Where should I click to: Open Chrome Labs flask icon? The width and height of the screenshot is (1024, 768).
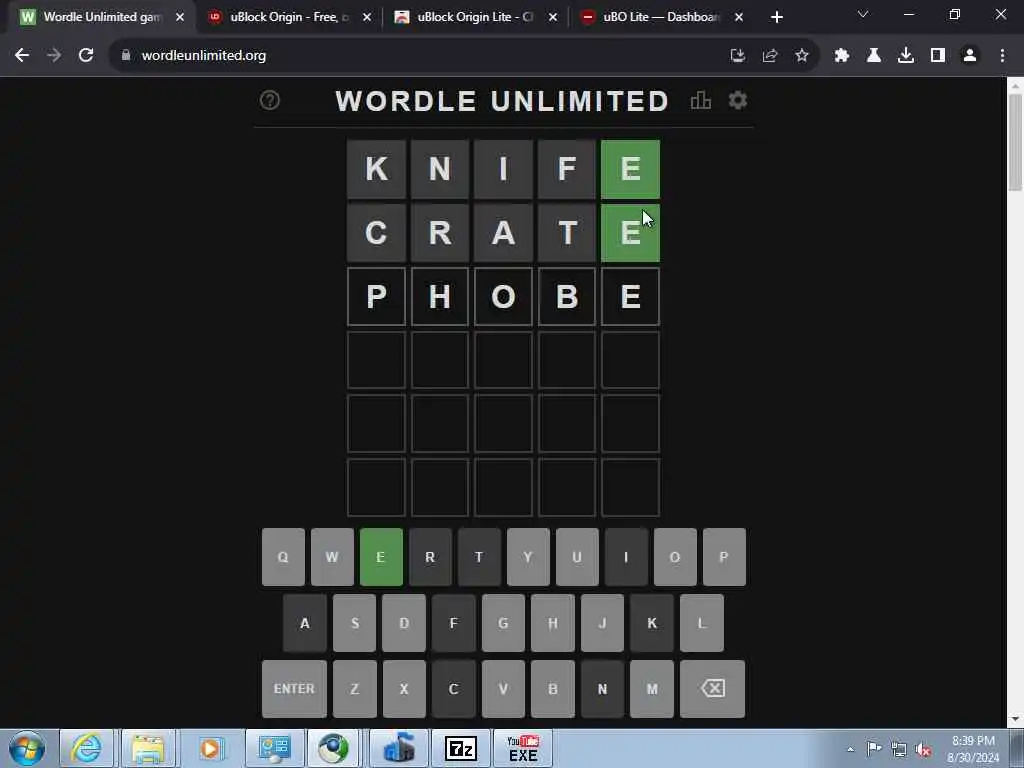pos(874,56)
